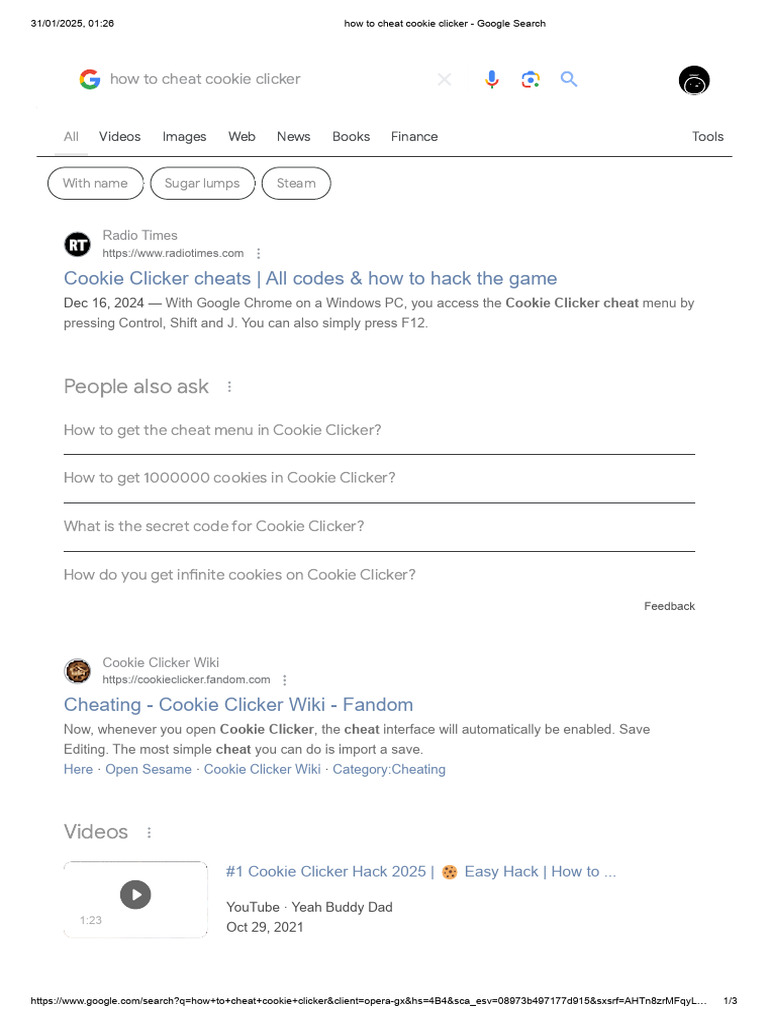This screenshot has height=1024, width=768.
Task: Open Cheating - Cookie Clicker Wiki link
Action: click(238, 704)
